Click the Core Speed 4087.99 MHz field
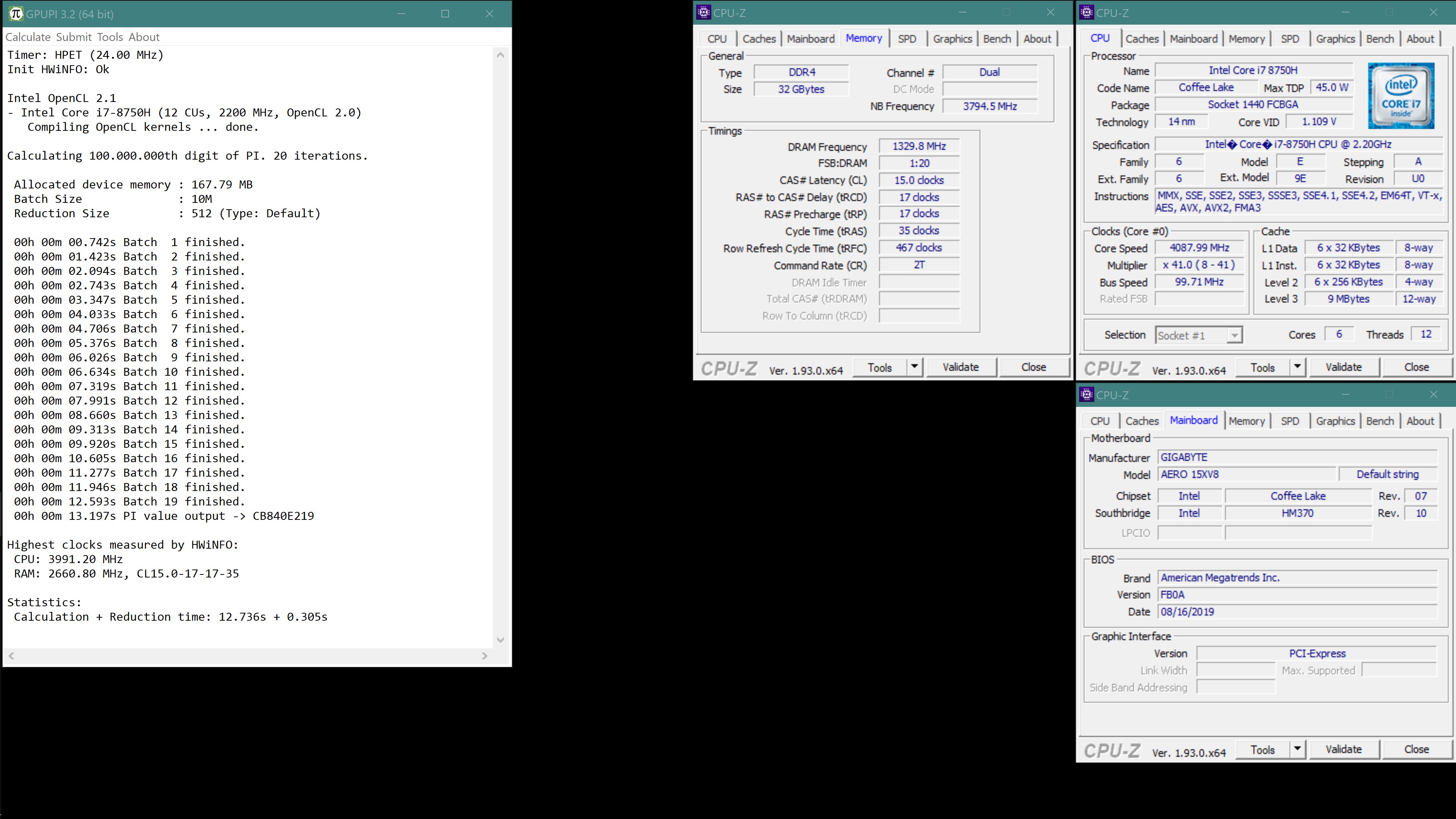 (x=1199, y=248)
